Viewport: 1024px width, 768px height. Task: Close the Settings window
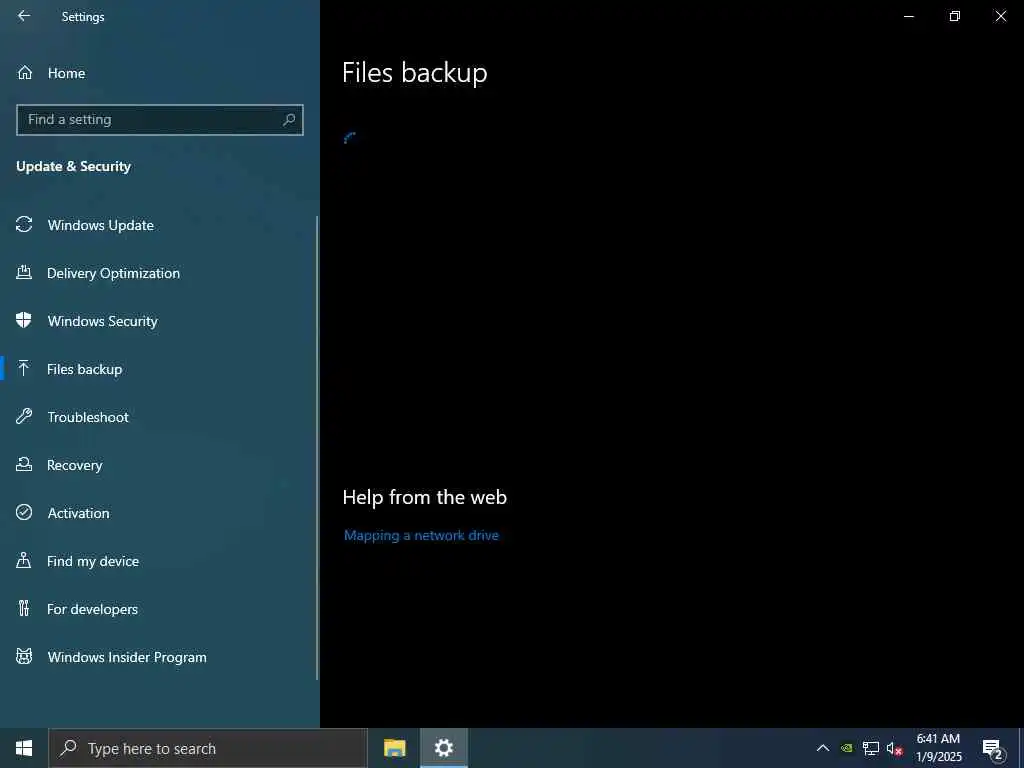[1000, 16]
